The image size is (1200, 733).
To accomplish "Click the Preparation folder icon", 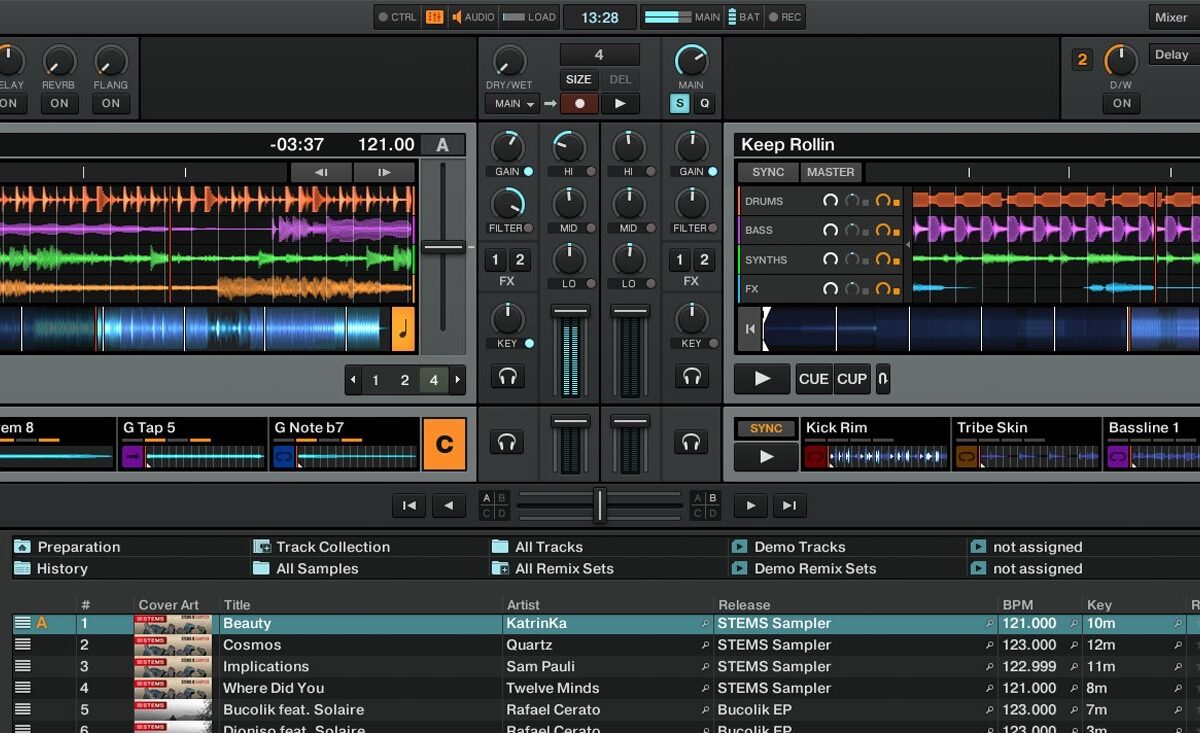I will (22, 547).
